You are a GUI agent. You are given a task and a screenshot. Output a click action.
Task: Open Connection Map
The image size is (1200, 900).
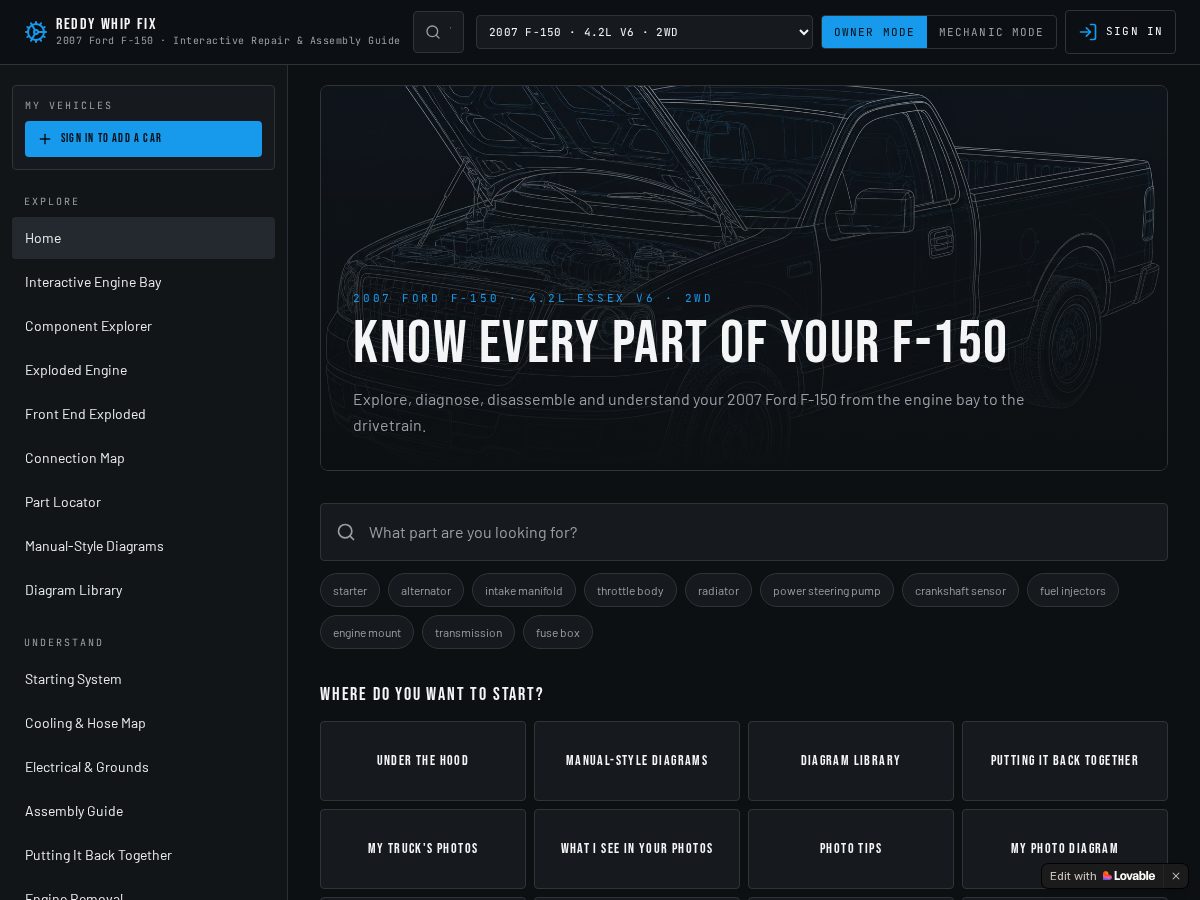[143, 458]
